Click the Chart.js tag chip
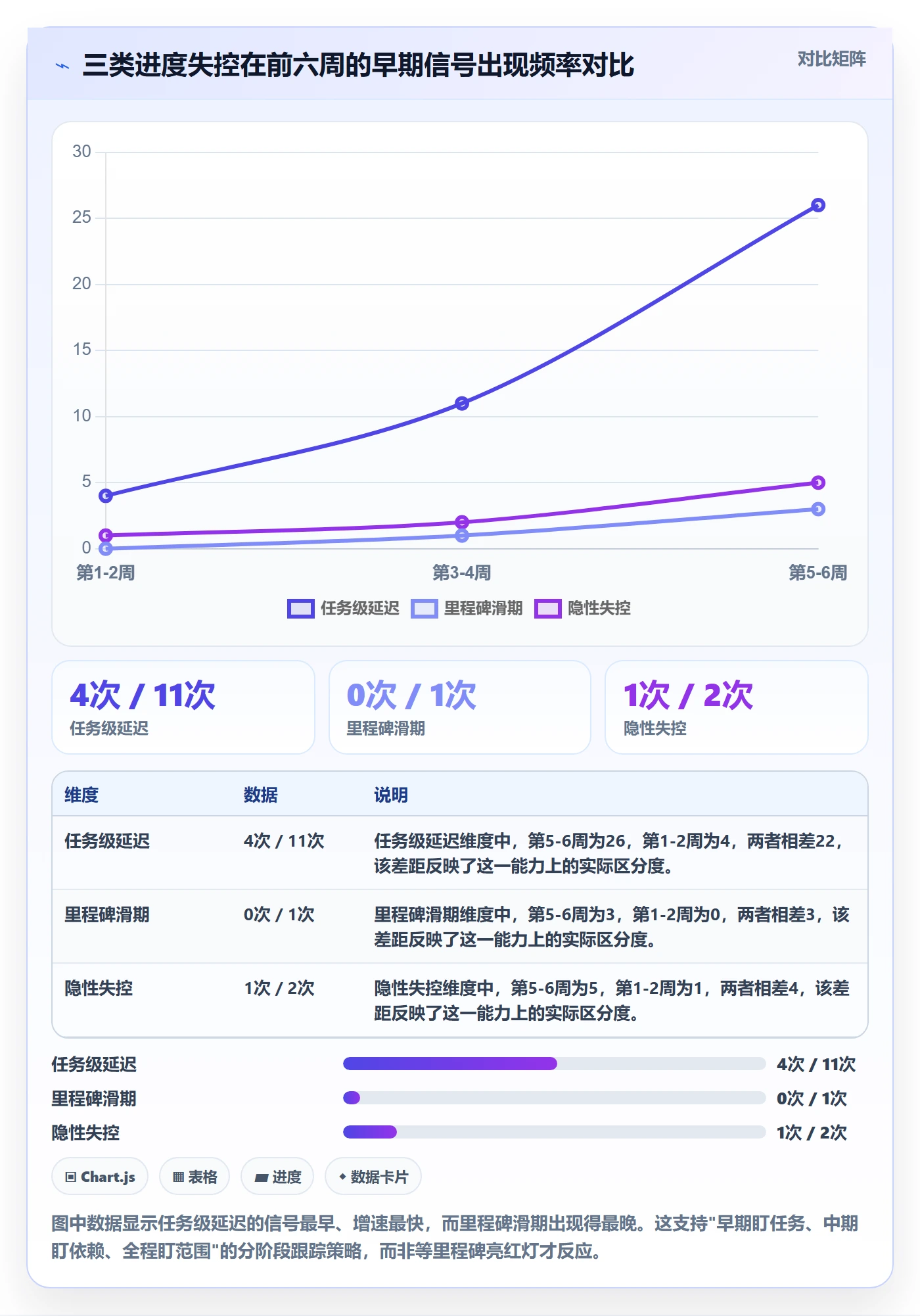 [100, 1177]
